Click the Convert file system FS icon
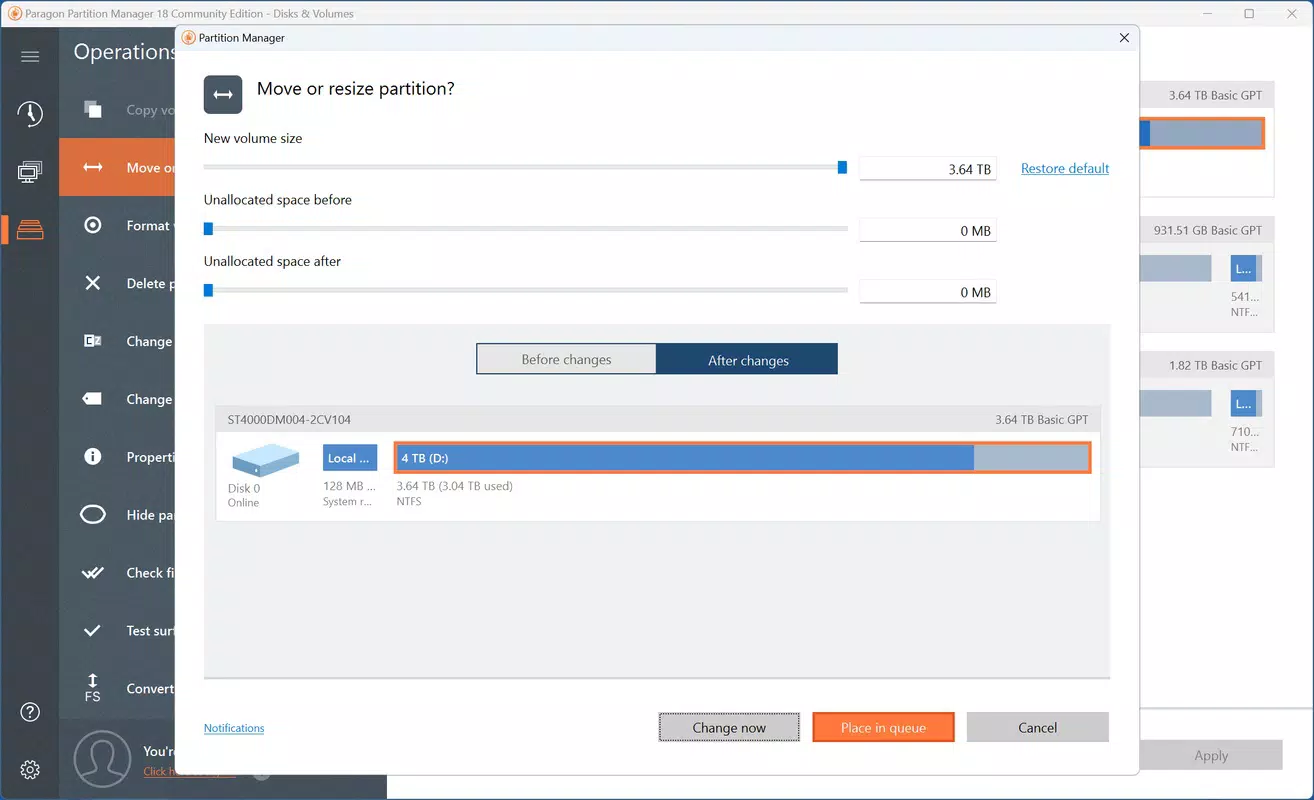Image resolution: width=1314 pixels, height=800 pixels. pyautogui.click(x=93, y=688)
